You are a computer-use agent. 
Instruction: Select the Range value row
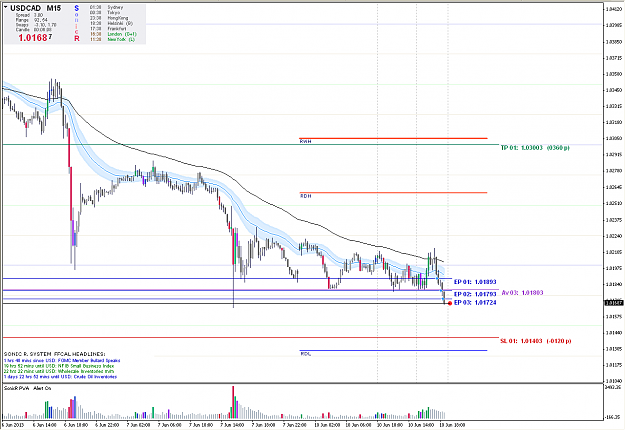coord(31,20)
